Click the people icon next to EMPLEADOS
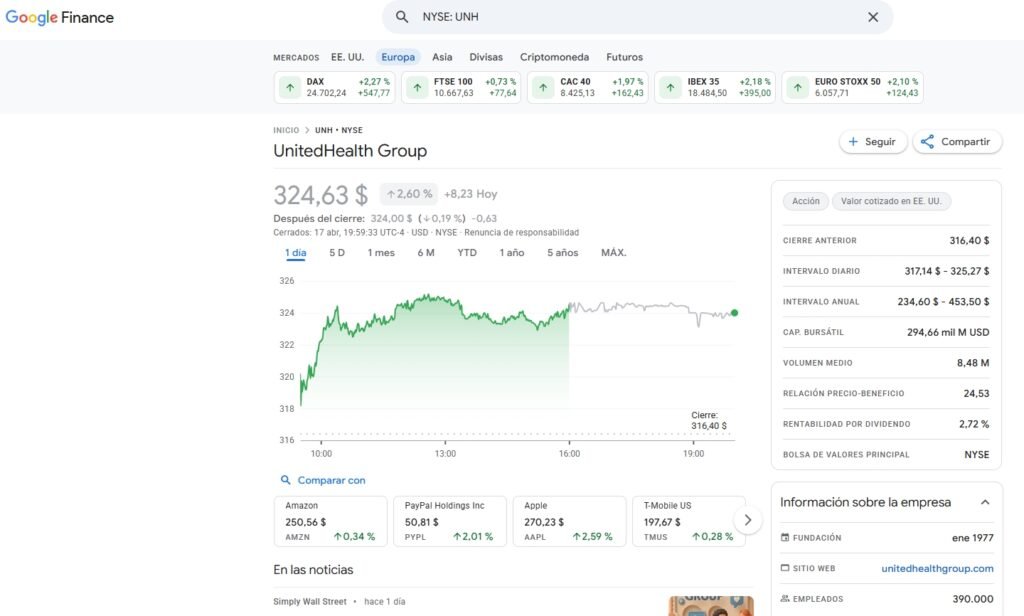Viewport: 1024px width, 616px height. tap(785, 598)
